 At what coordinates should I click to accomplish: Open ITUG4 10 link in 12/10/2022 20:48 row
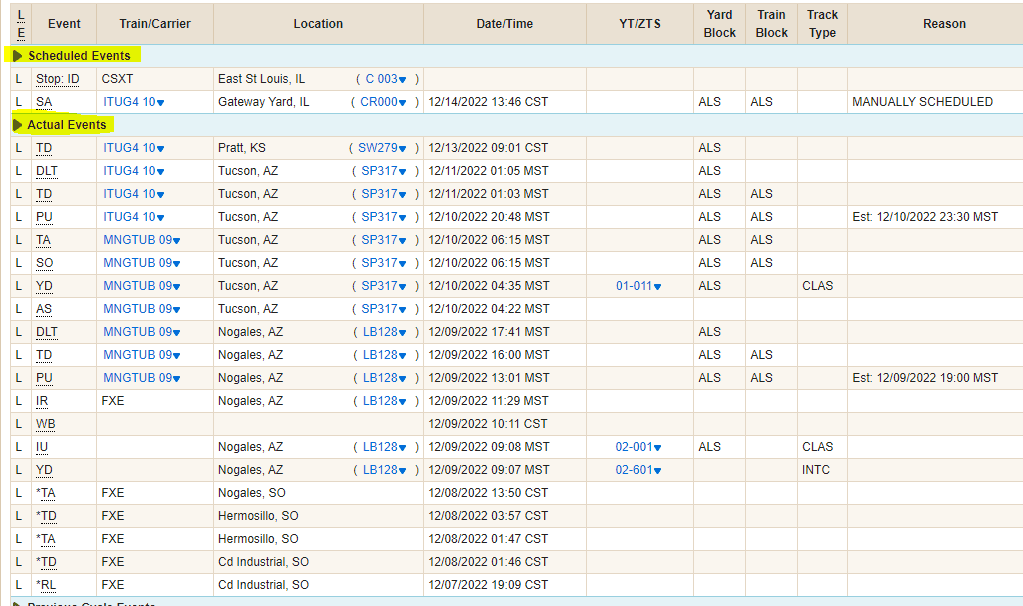[x=133, y=217]
